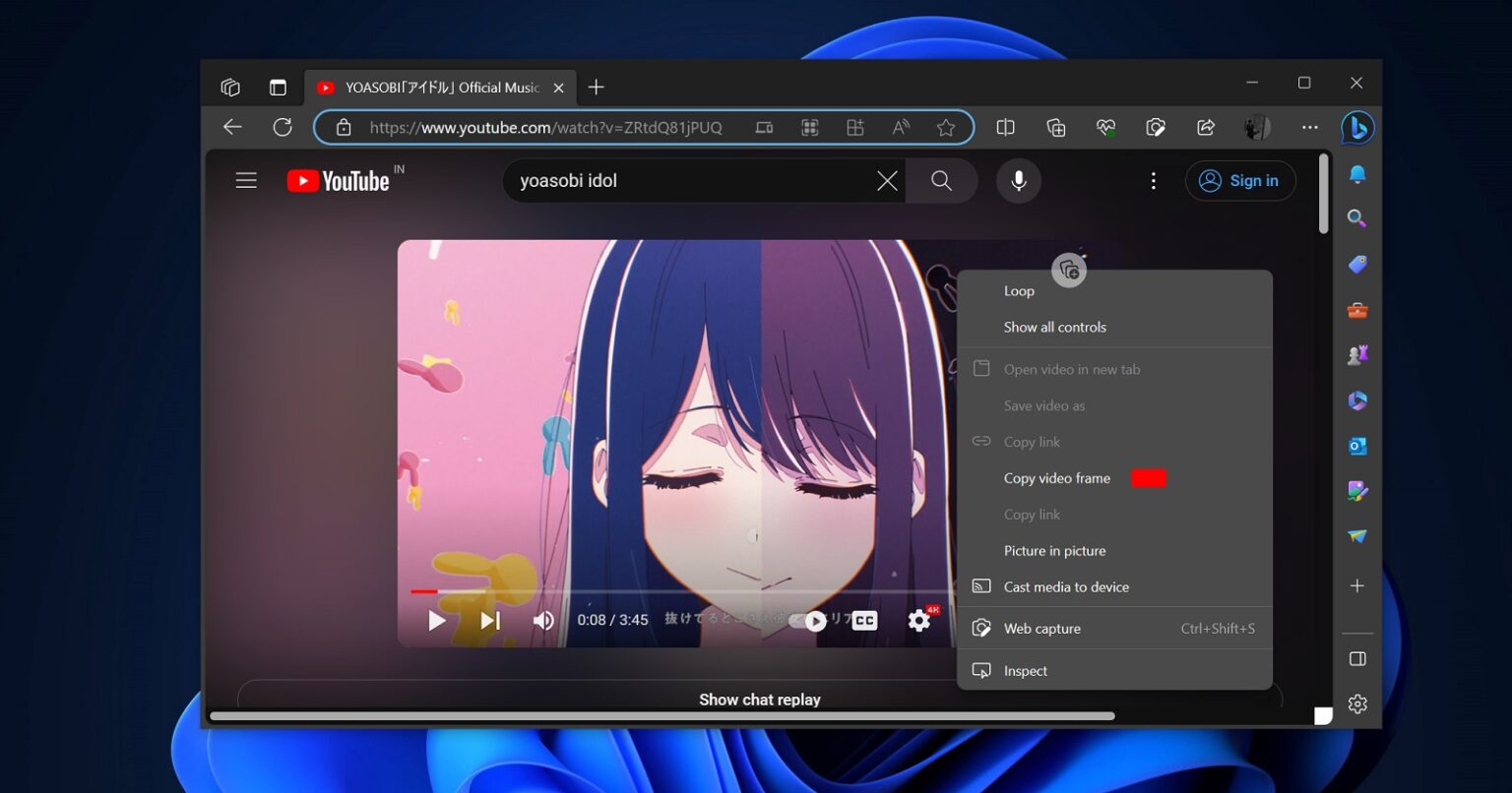This screenshot has height=793, width=1512.
Task: Click Show chat replay button
Action: (x=759, y=700)
